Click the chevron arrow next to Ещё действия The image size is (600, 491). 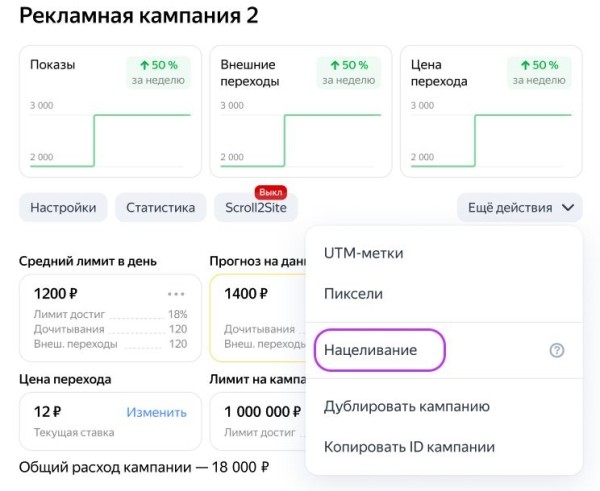coord(569,208)
